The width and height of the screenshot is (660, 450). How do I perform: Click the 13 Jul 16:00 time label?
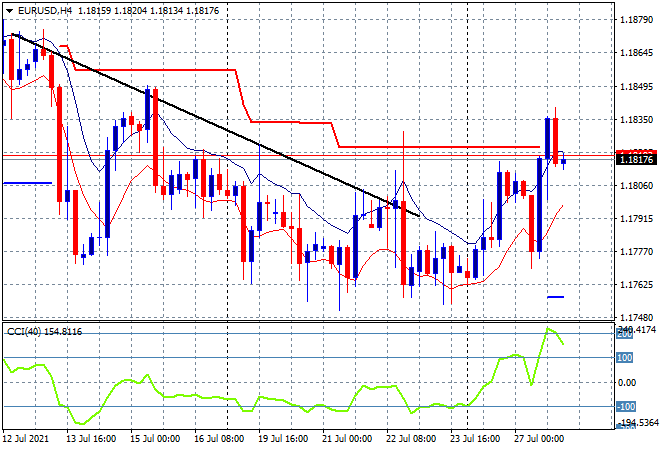coord(91,439)
